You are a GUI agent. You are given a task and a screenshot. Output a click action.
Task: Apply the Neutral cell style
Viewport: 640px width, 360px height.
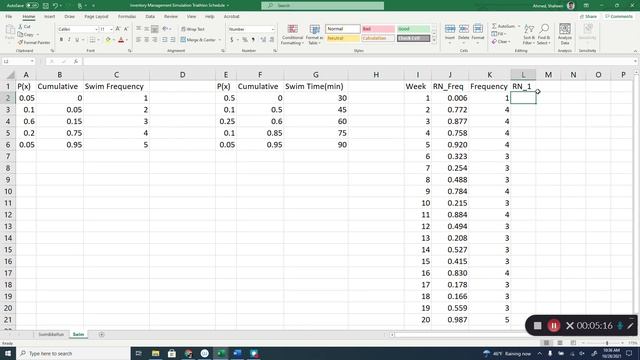coord(343,38)
